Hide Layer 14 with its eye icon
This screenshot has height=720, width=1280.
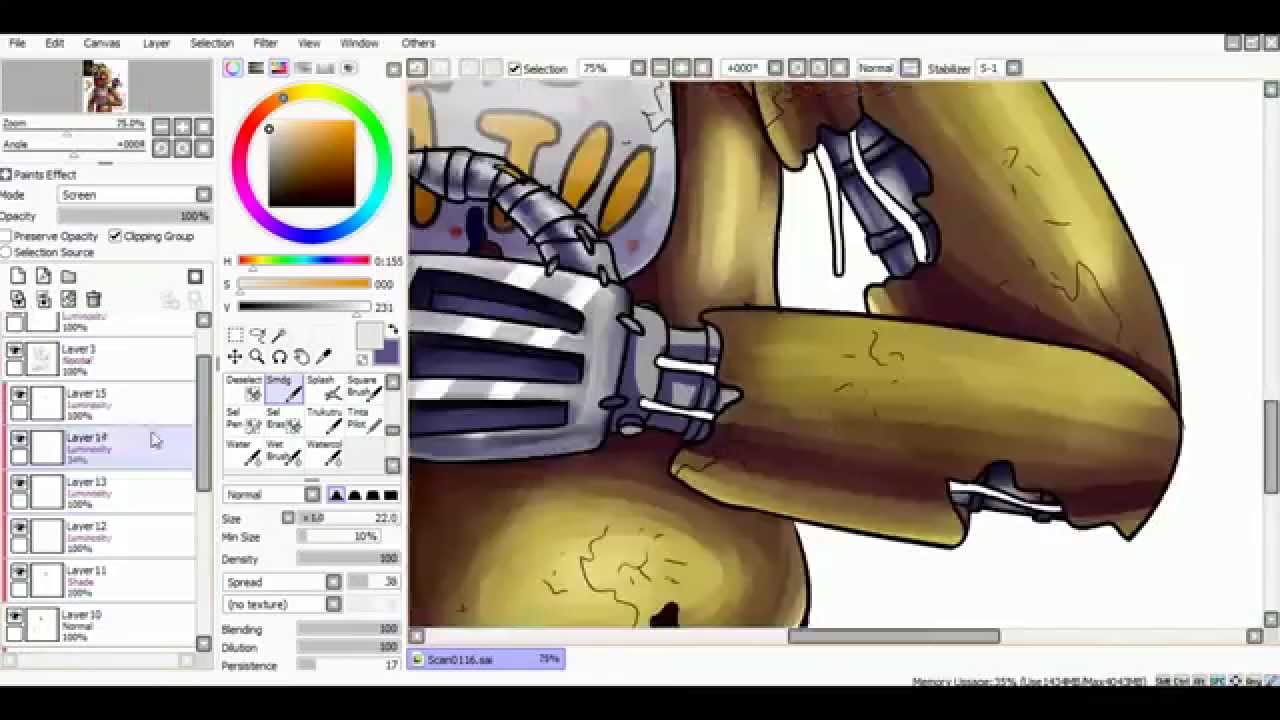pyautogui.click(x=19, y=438)
